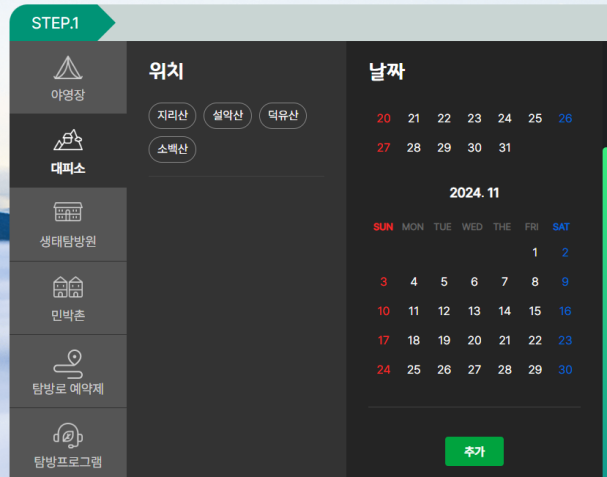Switch to the 대피소 tab label

68,168
